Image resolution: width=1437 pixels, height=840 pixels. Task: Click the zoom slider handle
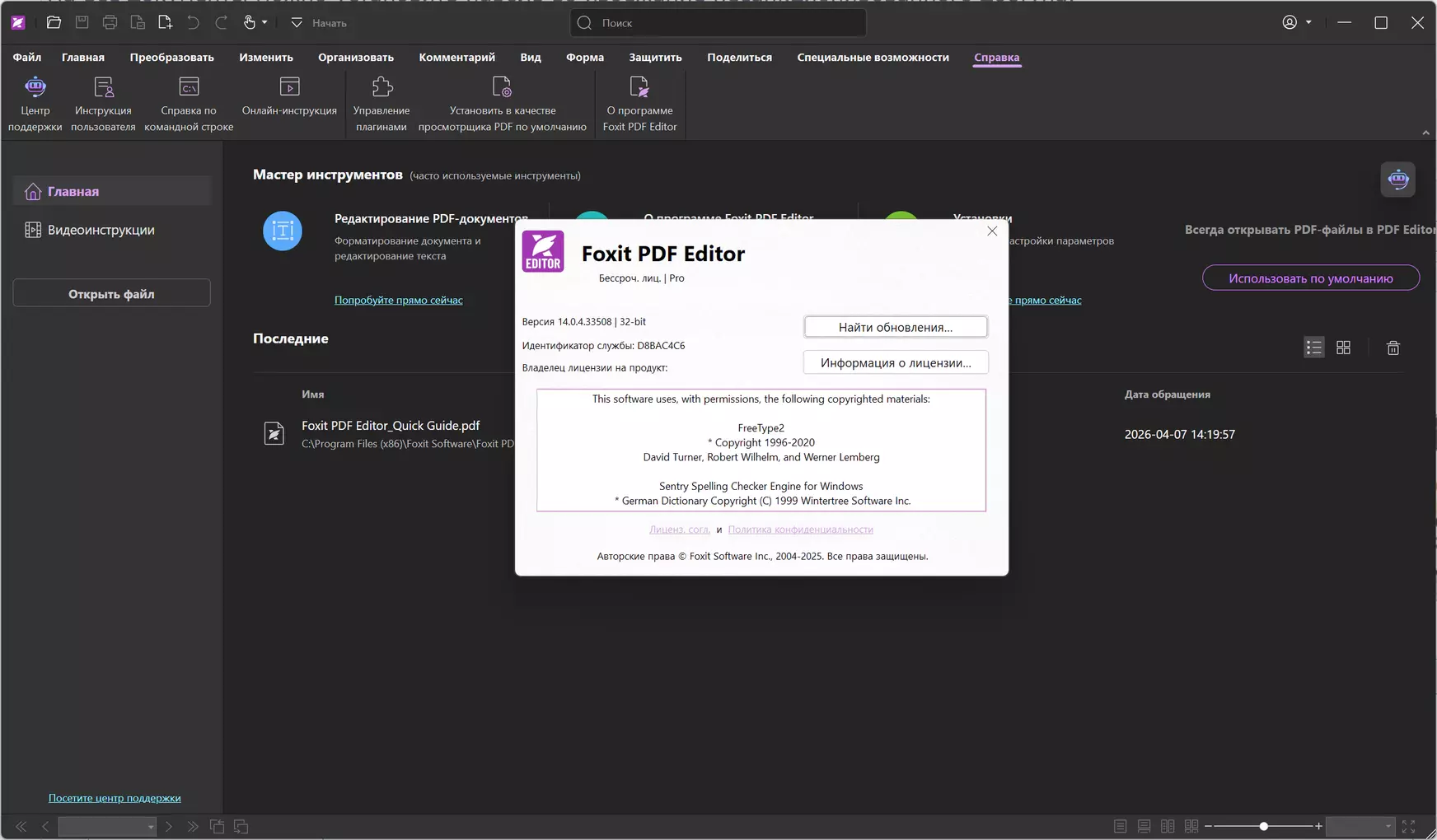(x=1263, y=826)
